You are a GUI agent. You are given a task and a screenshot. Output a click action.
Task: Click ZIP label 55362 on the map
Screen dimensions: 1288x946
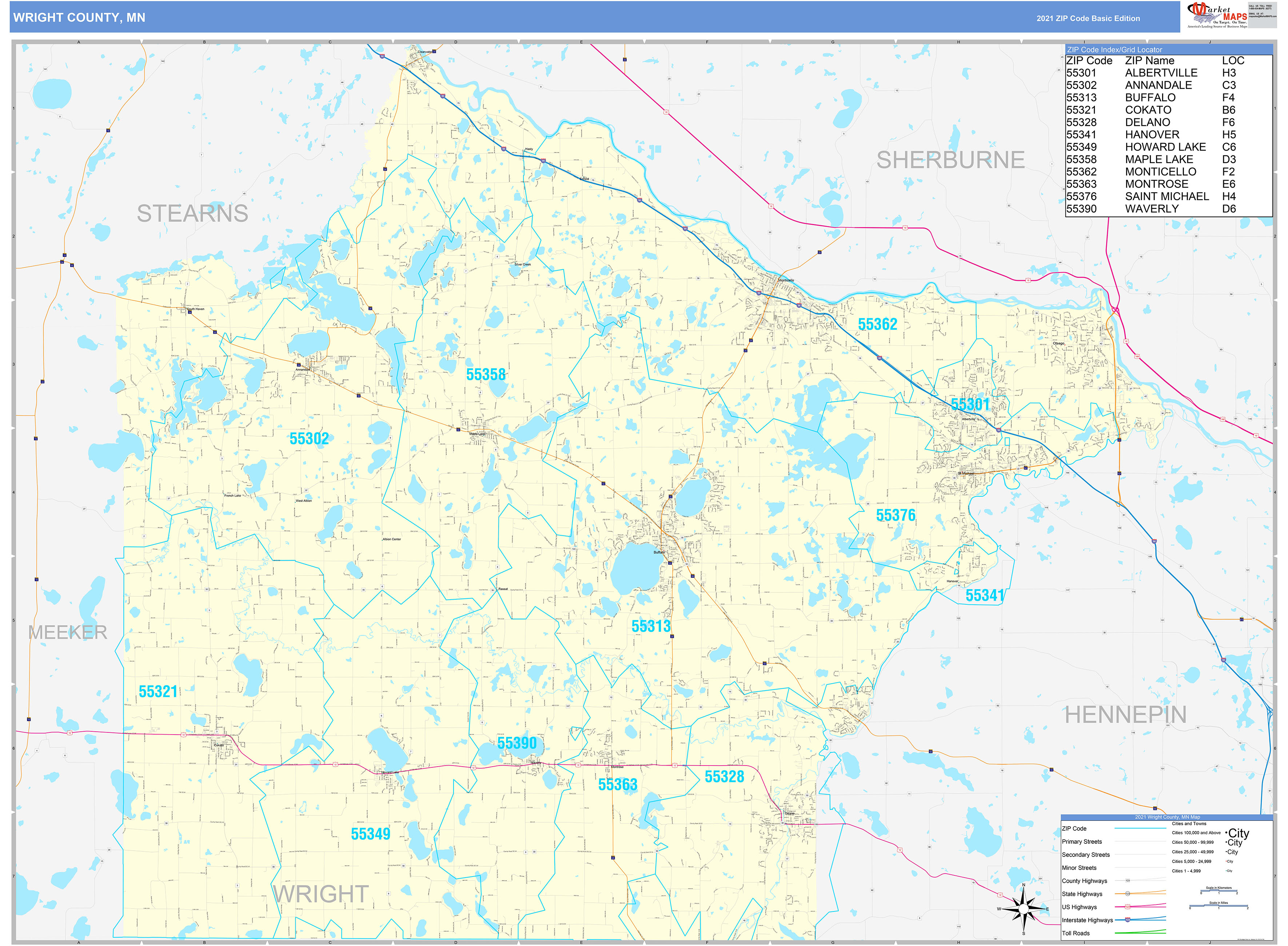pos(878,325)
